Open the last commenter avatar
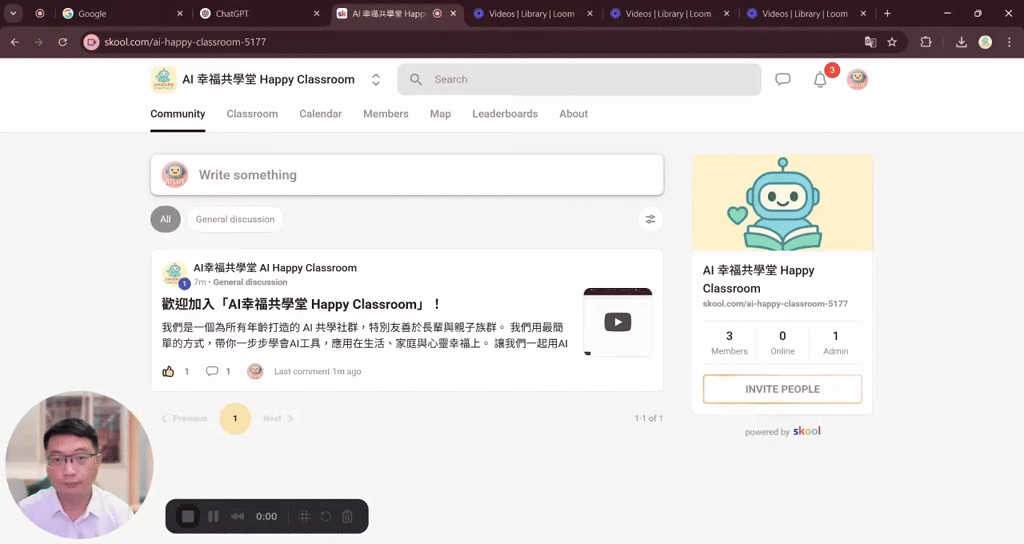This screenshot has height=544, width=1024. pos(255,372)
